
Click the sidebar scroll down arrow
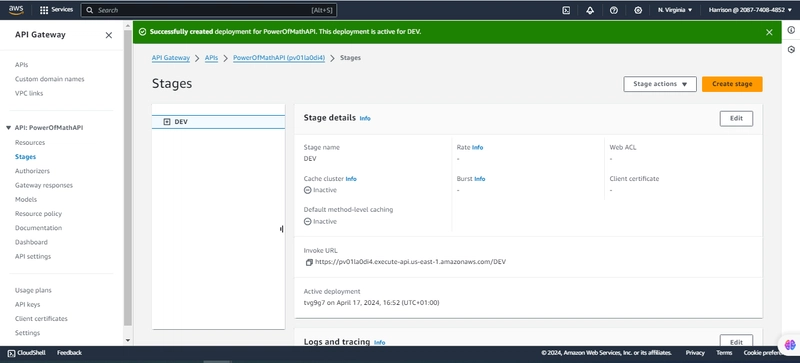(128, 341)
